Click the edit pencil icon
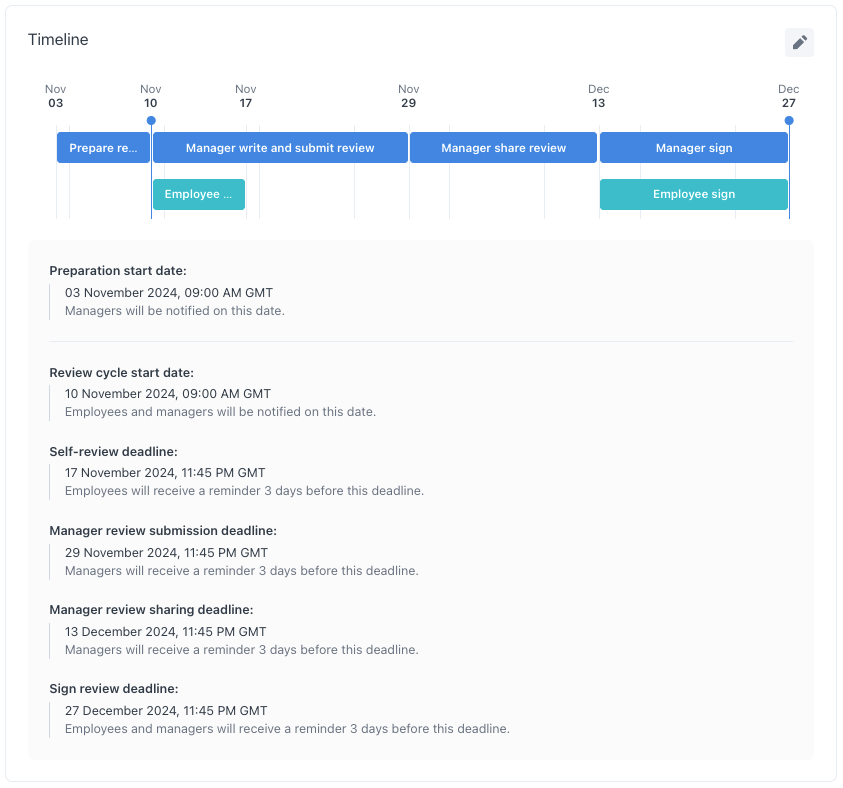This screenshot has height=788, width=843. coord(798,42)
